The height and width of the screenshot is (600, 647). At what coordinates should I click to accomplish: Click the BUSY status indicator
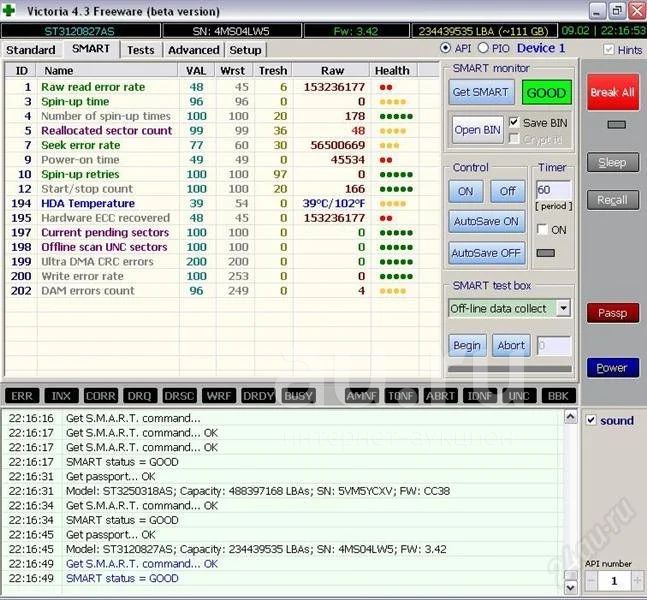(298, 396)
